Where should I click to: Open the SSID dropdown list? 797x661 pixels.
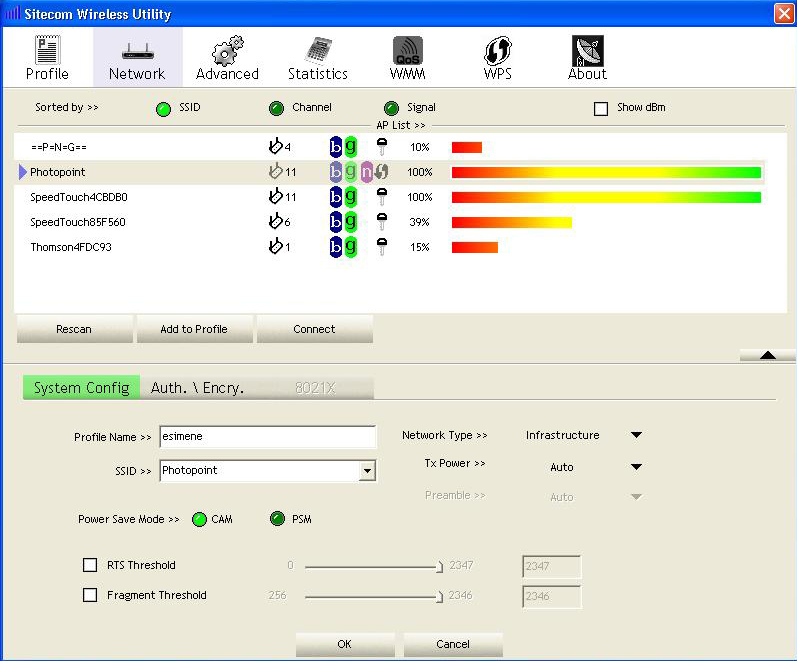pos(367,471)
